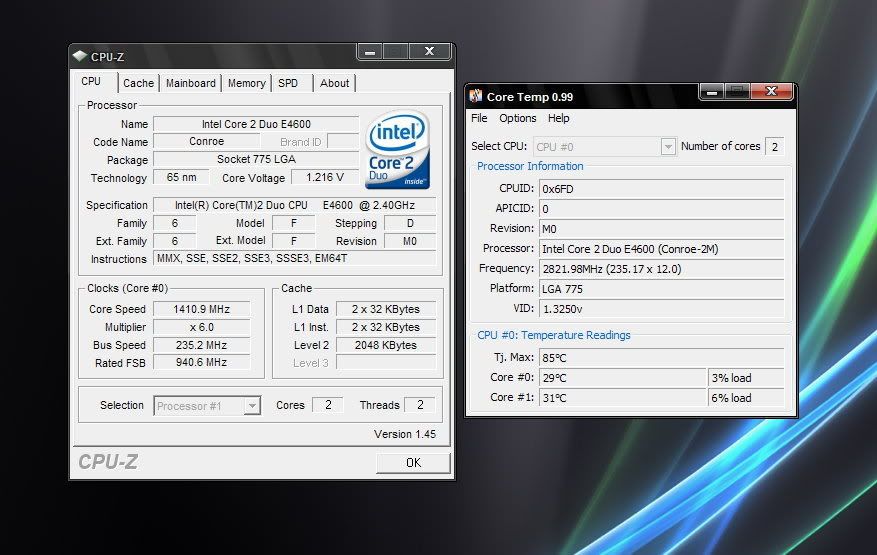Click the L1 Inst. cache value

(x=386, y=327)
